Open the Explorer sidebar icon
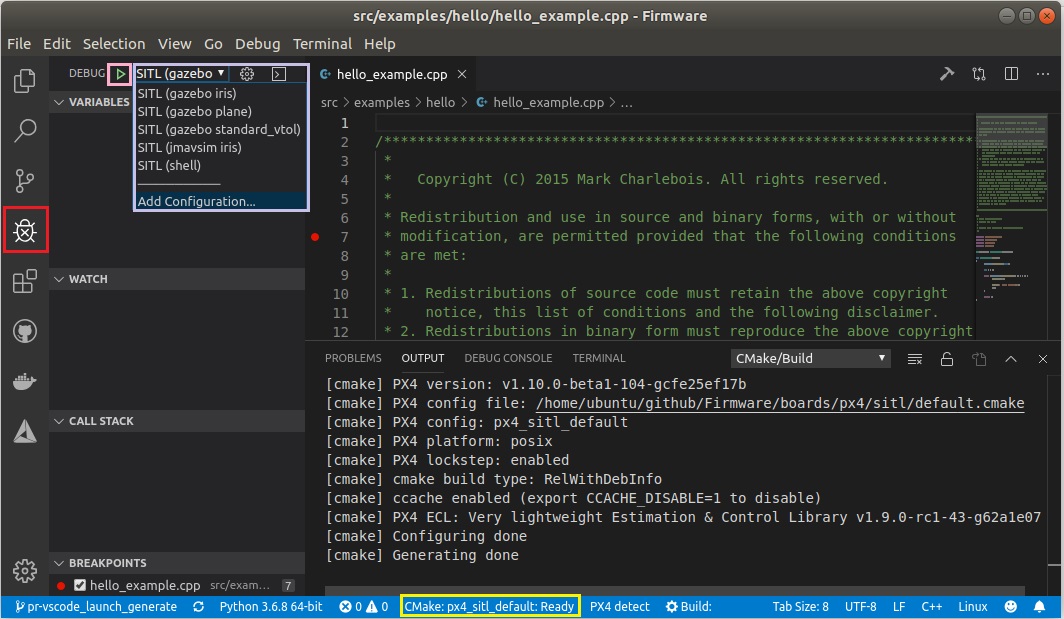The image size is (1064, 619). coord(25,79)
